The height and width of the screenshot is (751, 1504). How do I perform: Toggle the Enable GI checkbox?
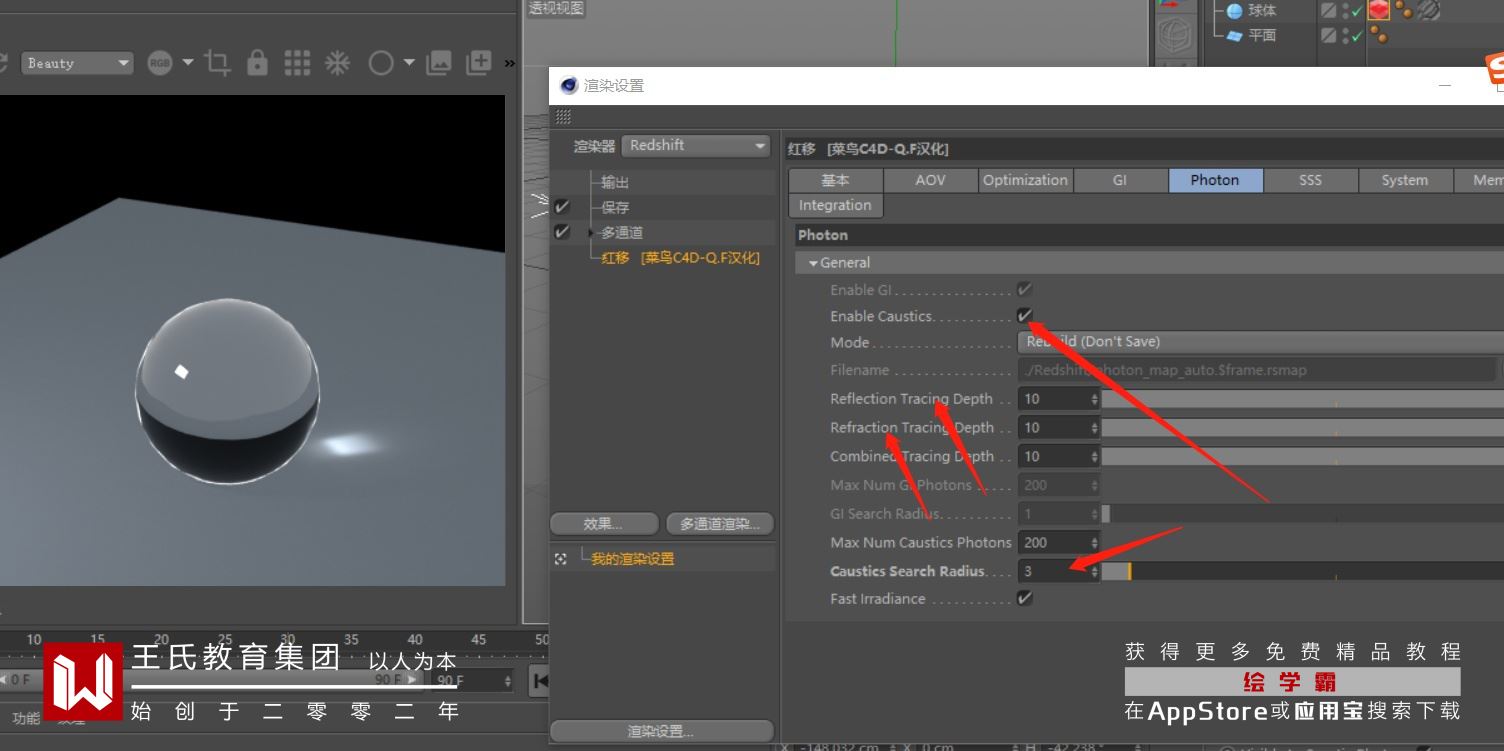(x=1025, y=290)
